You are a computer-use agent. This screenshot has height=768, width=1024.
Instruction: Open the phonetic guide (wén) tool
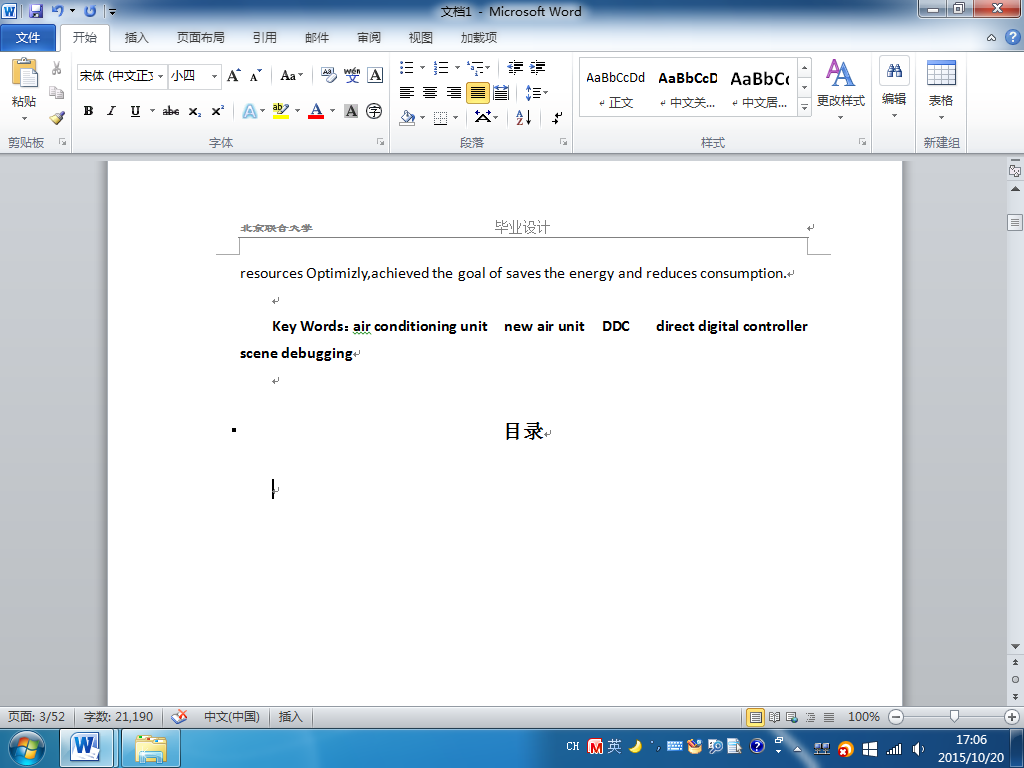(352, 76)
